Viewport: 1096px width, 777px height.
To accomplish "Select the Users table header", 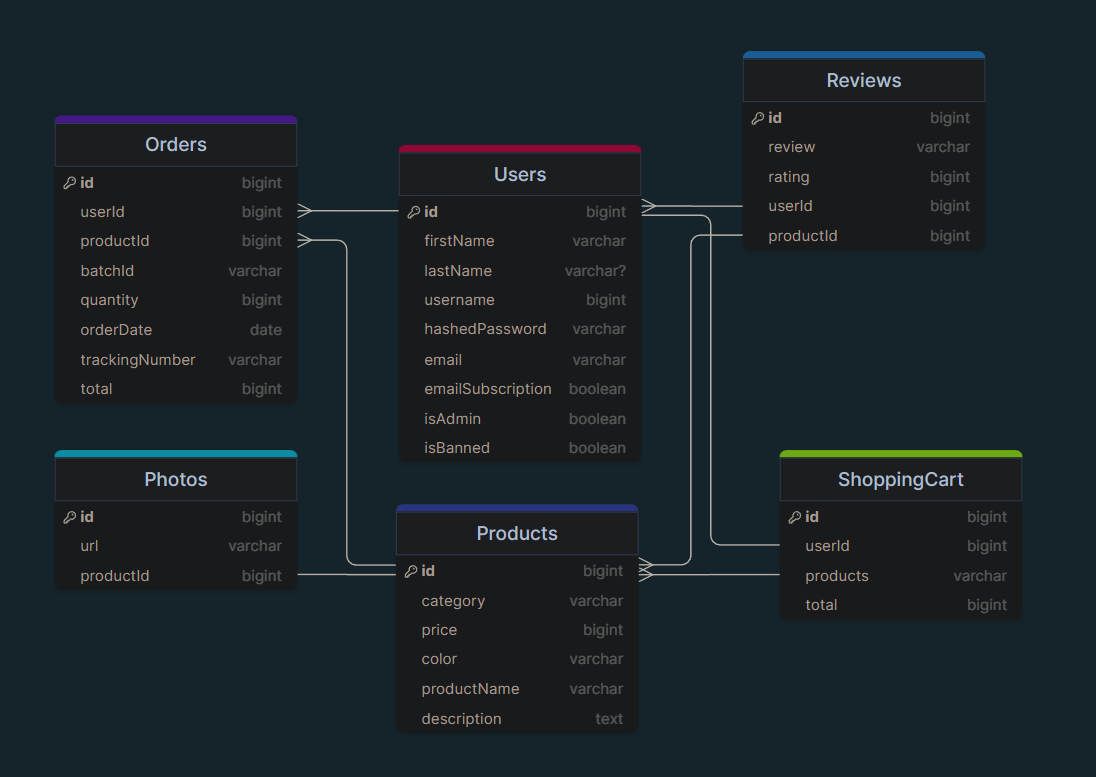I will click(x=520, y=174).
